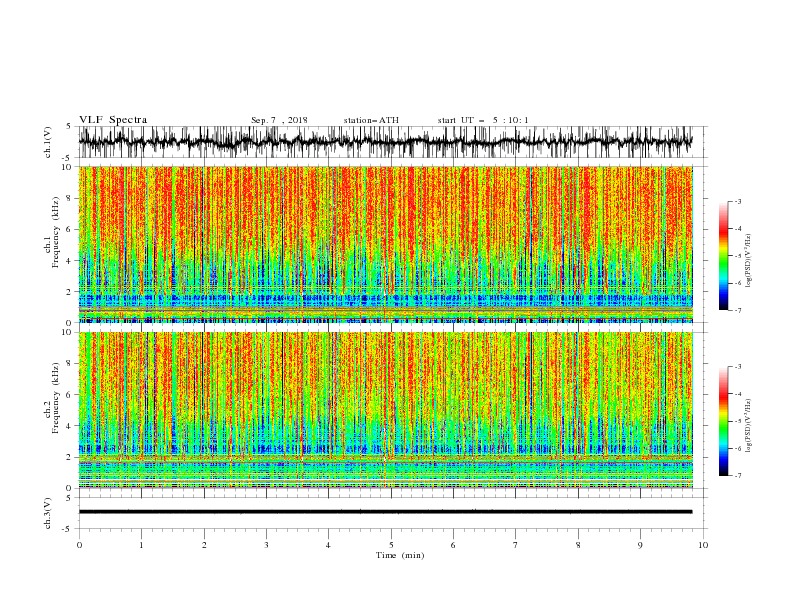The image size is (792, 612).
Task: Click the ch.2 spectrogram panel
Action: 385,410
